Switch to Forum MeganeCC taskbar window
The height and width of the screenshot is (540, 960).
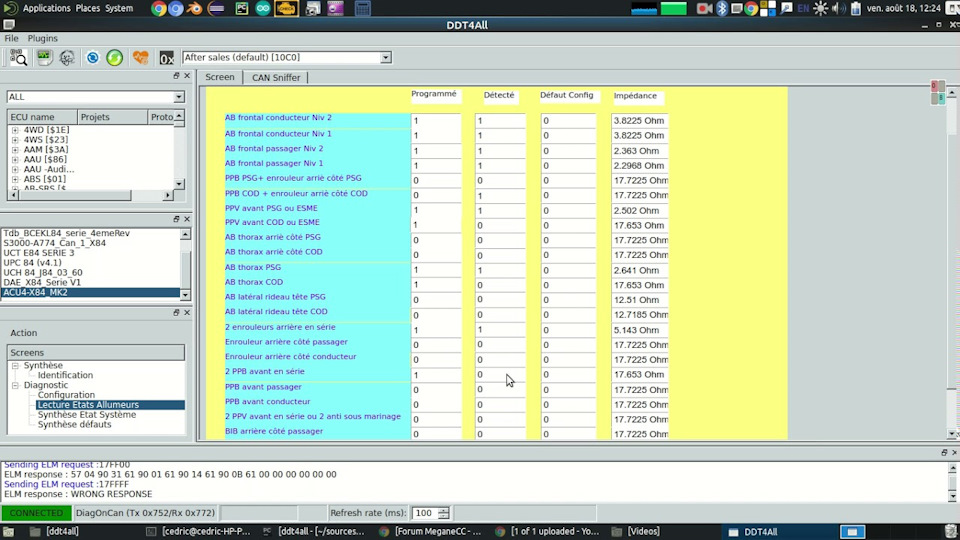tap(430, 531)
